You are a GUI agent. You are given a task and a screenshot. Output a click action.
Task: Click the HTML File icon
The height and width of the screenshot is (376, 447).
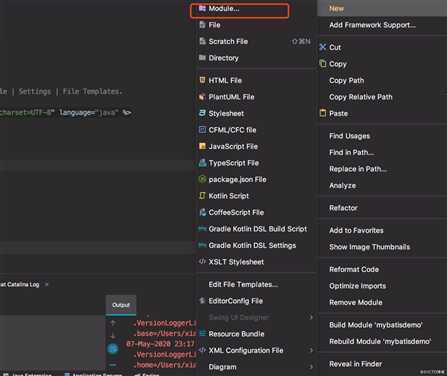pos(202,80)
